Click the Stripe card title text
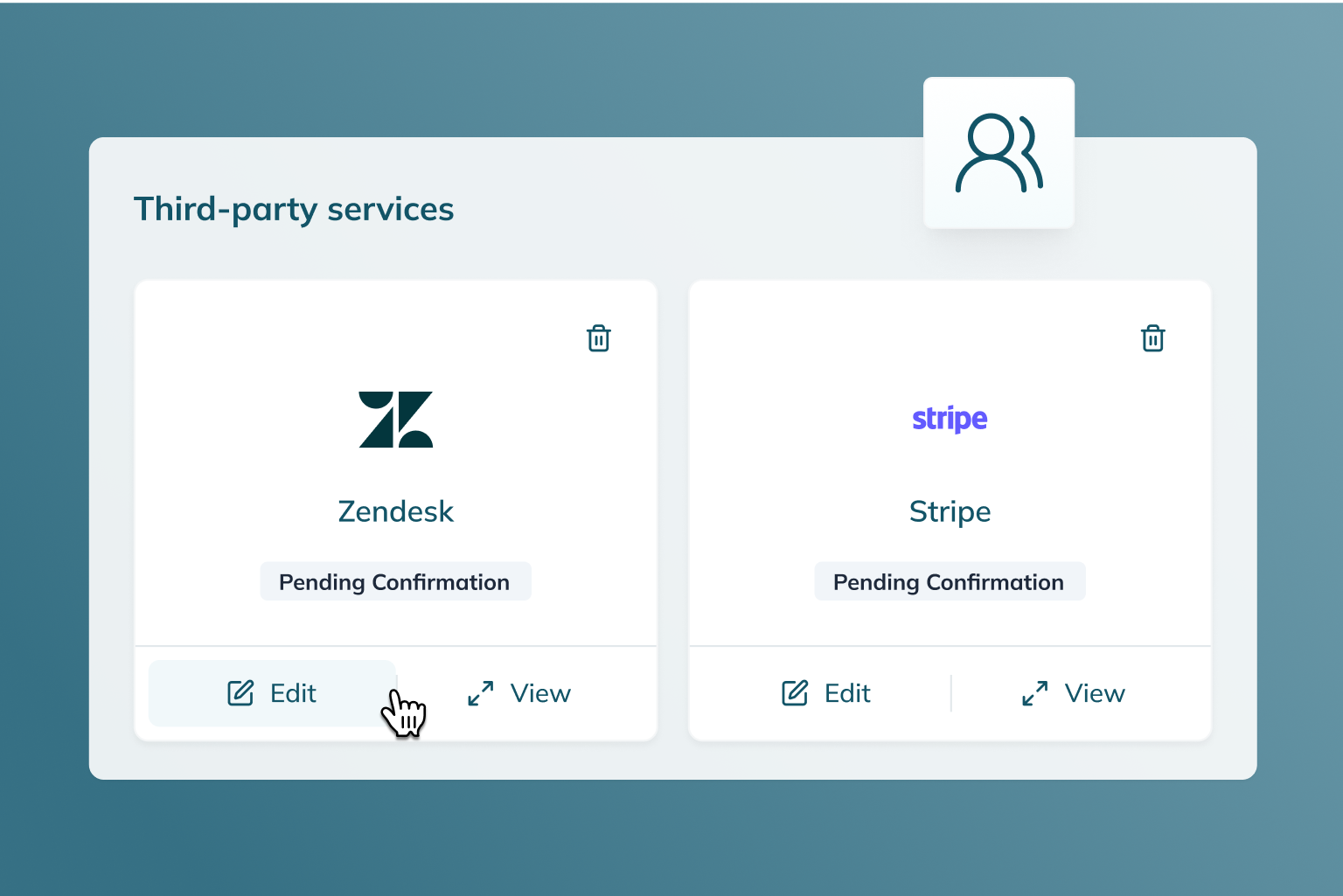 click(x=950, y=511)
